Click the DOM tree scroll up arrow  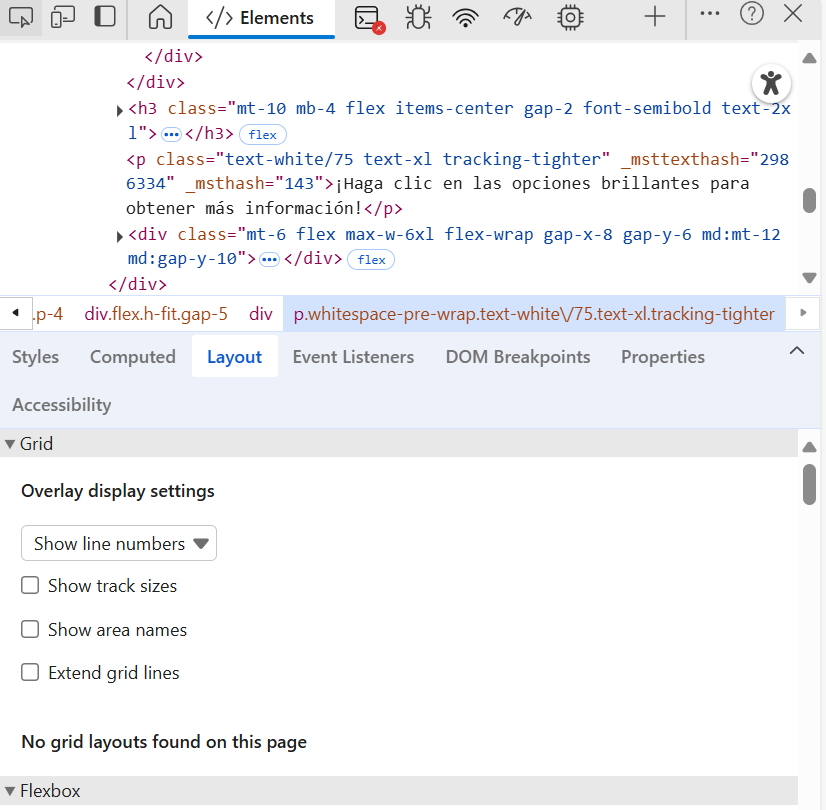click(810, 58)
